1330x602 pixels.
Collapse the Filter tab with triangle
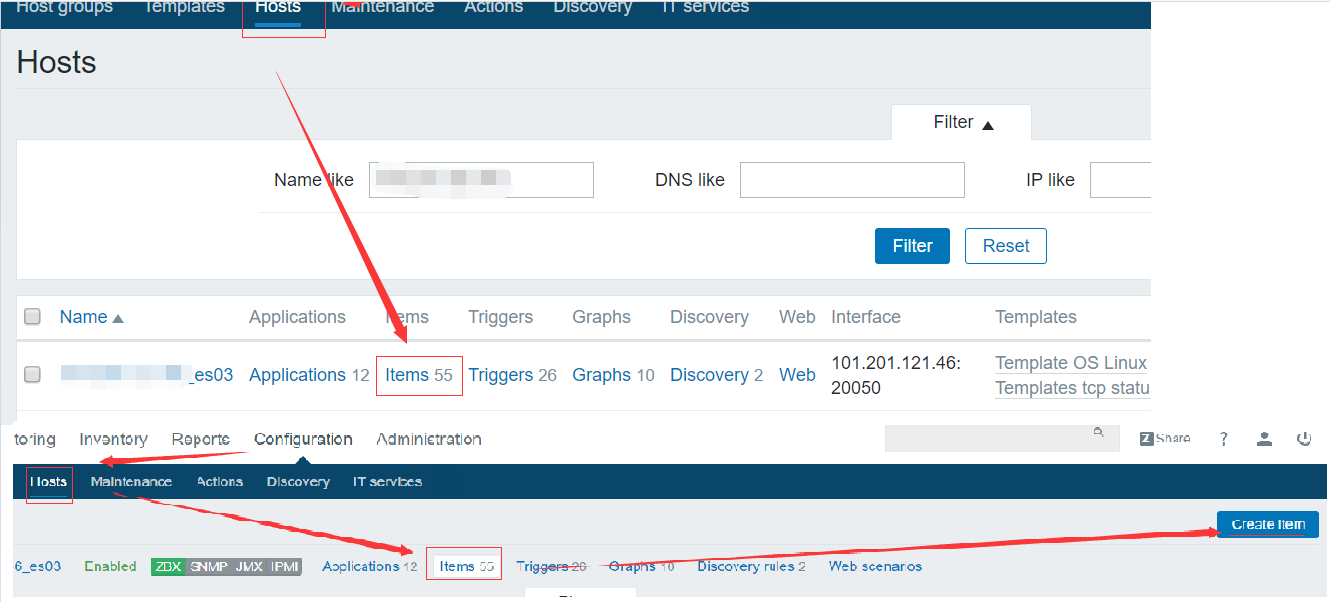(963, 122)
